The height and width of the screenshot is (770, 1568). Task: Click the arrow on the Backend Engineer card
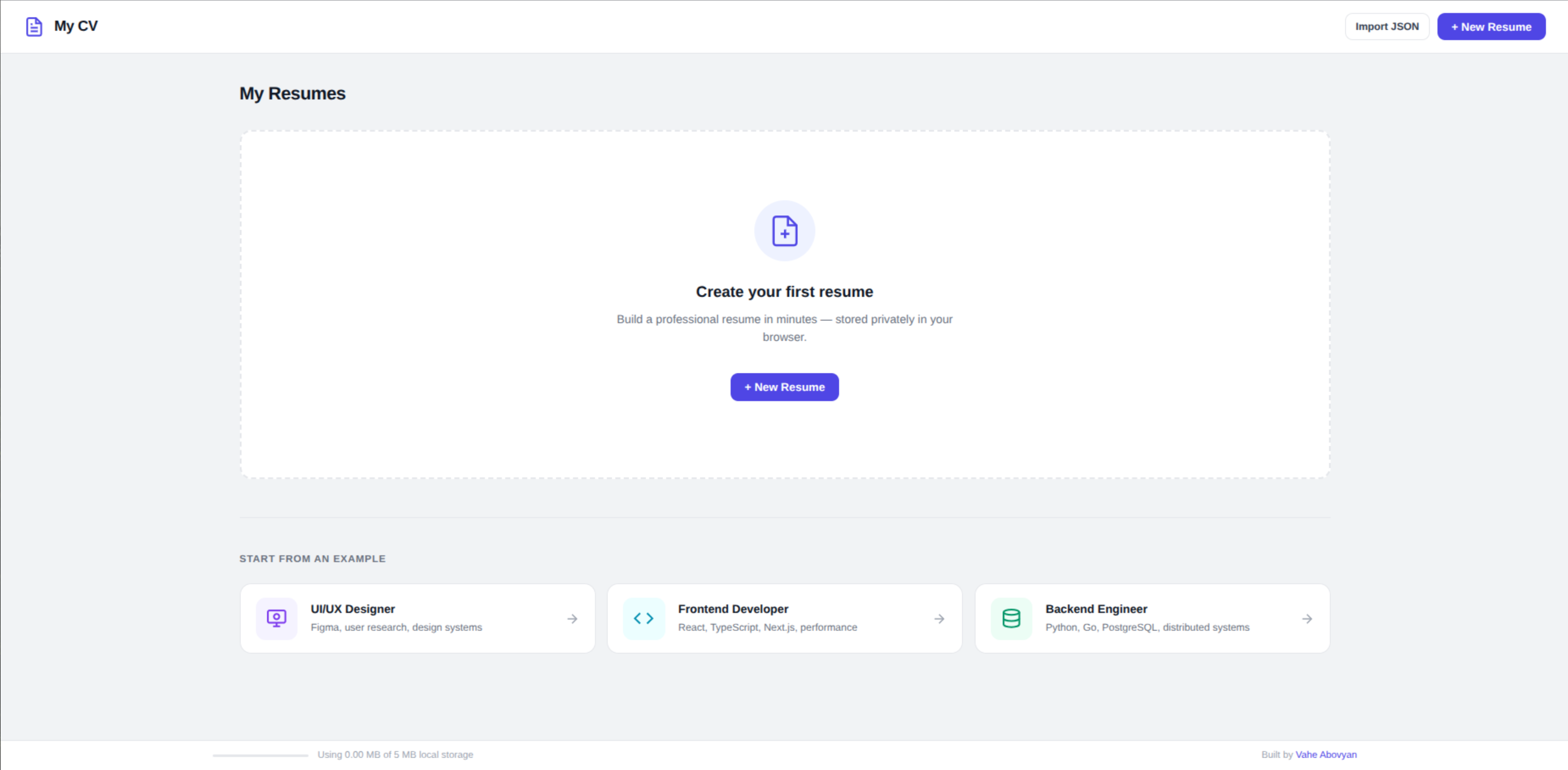[1307, 619]
